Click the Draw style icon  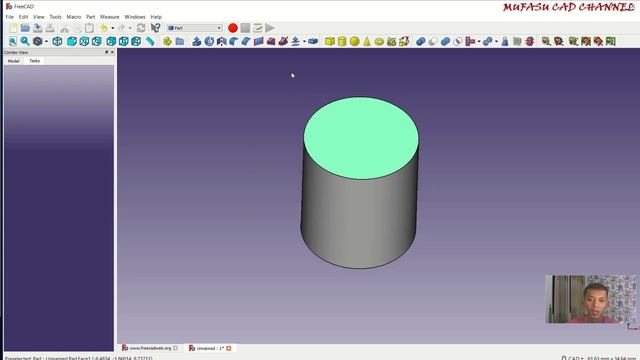(38, 41)
